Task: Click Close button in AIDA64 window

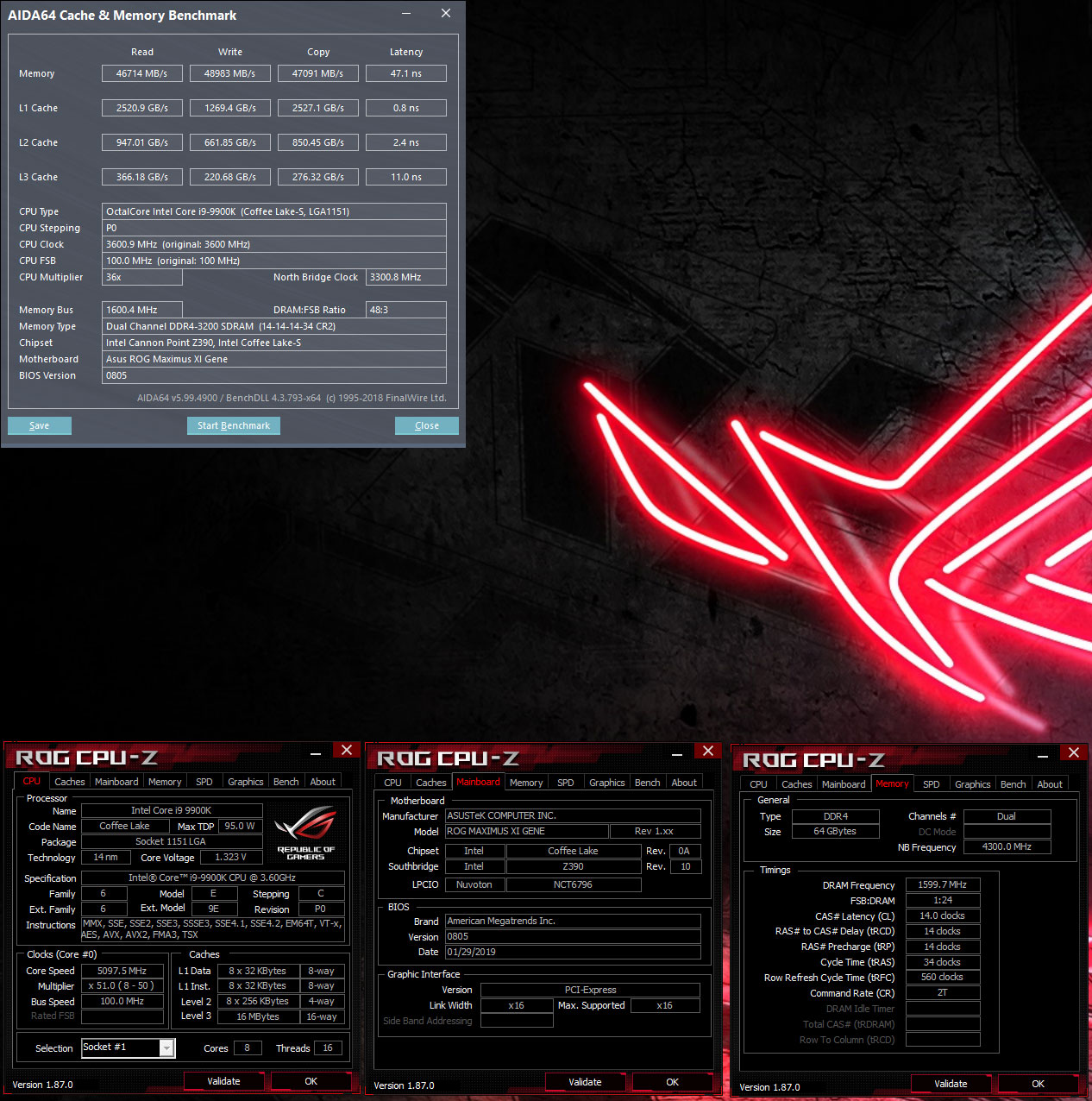Action: (427, 425)
